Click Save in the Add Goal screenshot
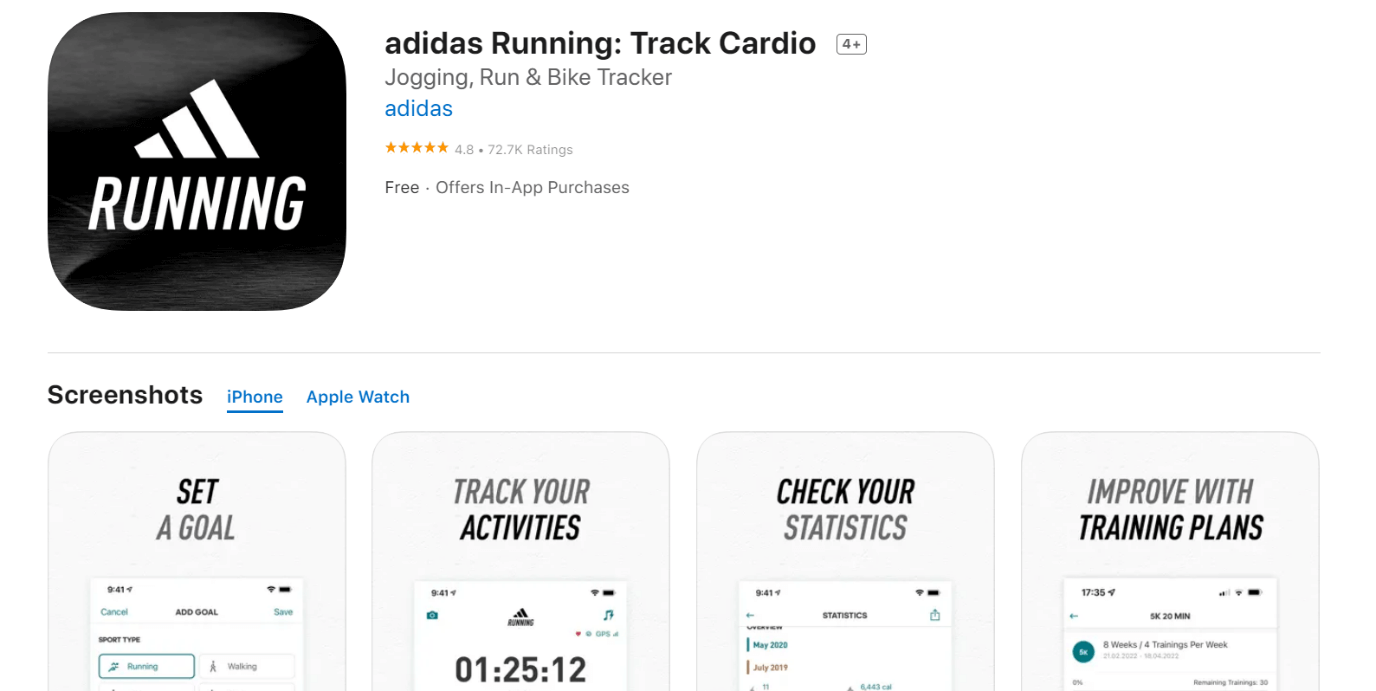 [283, 612]
